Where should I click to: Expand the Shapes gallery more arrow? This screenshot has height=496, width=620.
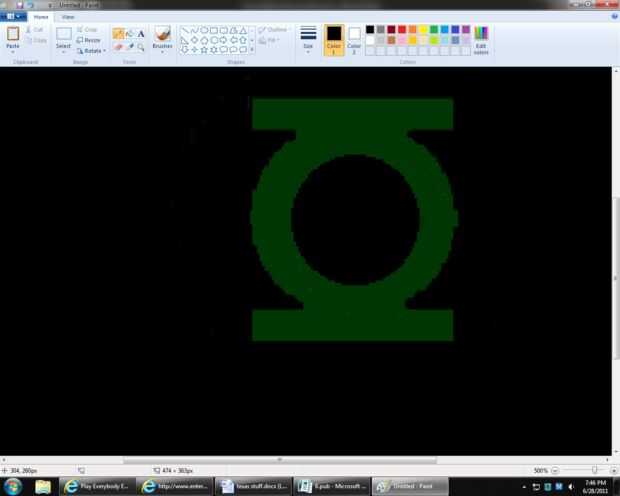252,49
